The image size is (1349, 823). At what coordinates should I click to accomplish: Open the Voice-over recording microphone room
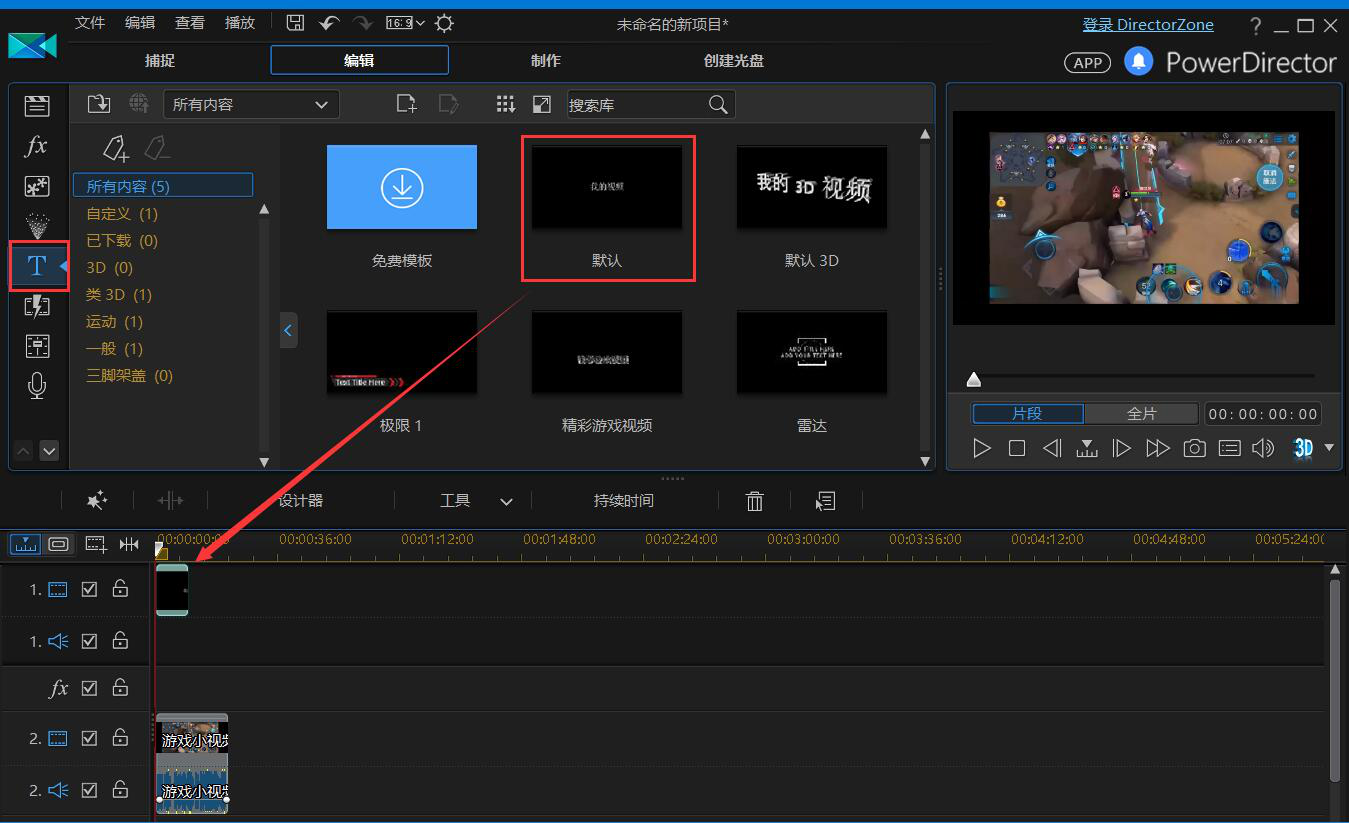click(37, 386)
